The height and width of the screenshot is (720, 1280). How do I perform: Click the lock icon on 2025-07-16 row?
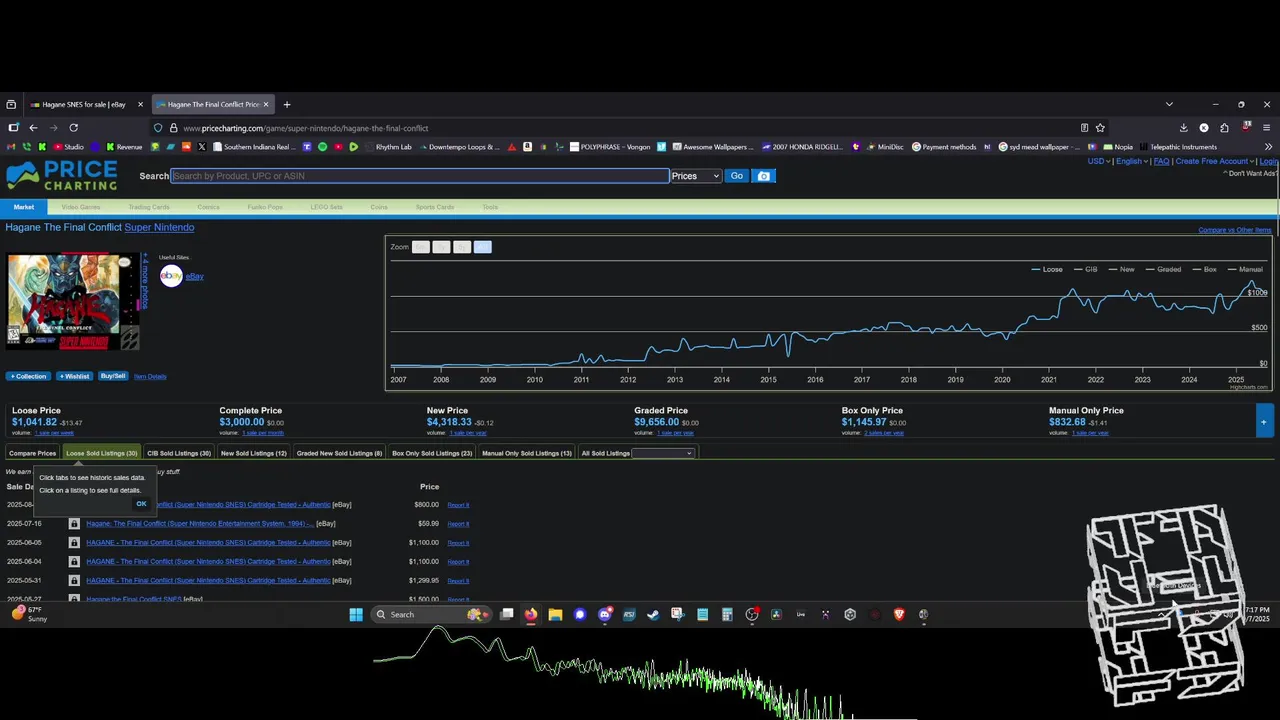point(74,524)
